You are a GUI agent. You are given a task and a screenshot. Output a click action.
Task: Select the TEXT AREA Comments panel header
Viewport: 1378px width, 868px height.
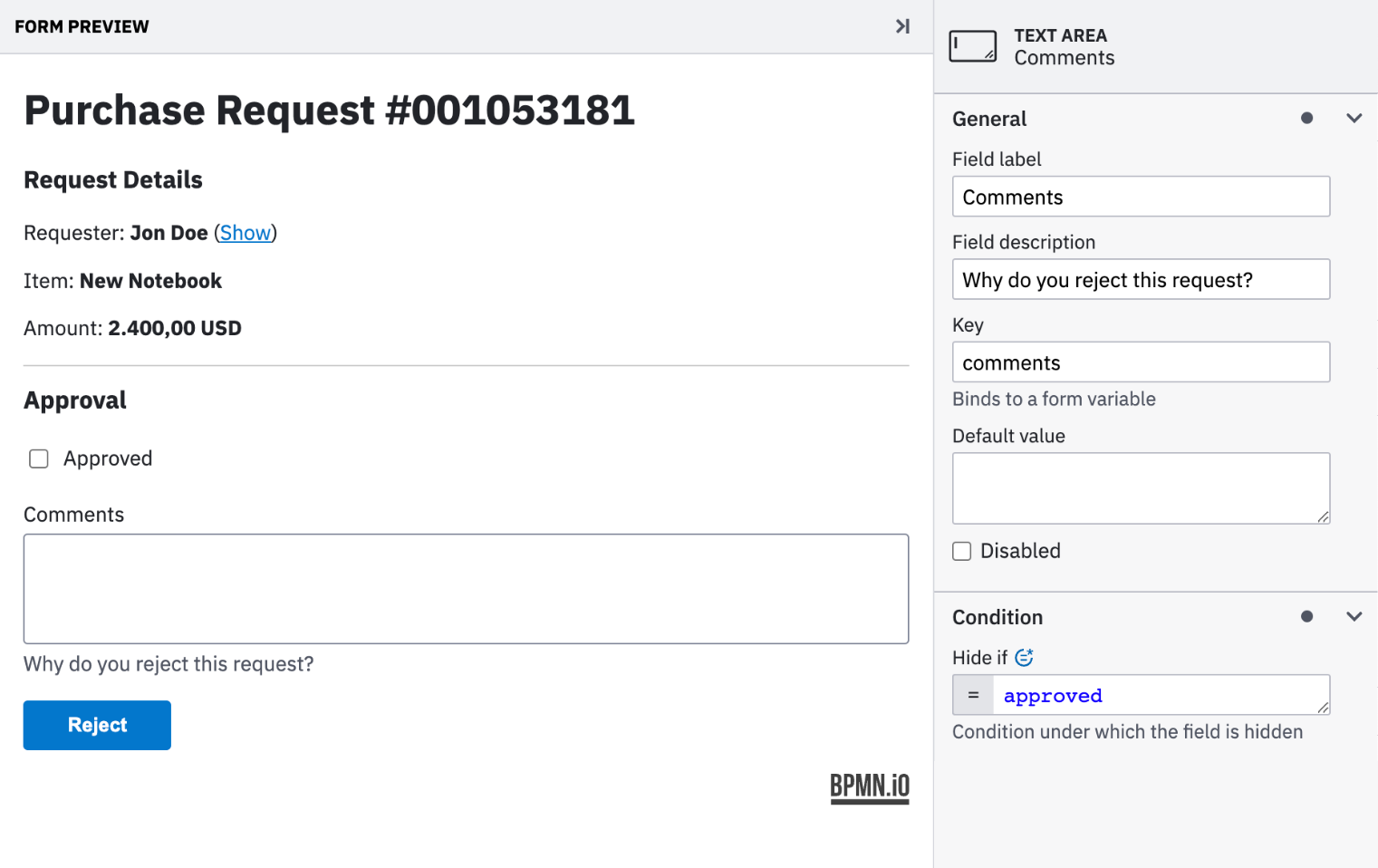coord(1064,46)
